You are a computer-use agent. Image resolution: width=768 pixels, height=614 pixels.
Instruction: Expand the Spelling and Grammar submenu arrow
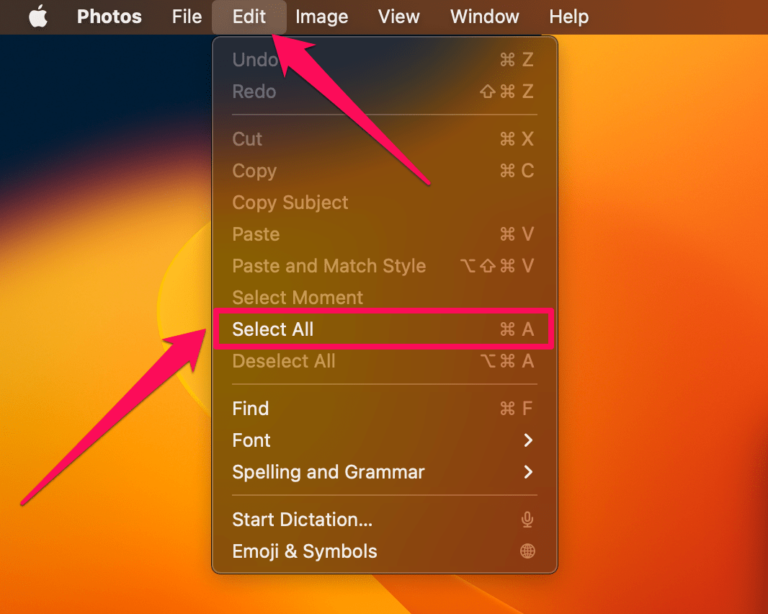point(528,473)
